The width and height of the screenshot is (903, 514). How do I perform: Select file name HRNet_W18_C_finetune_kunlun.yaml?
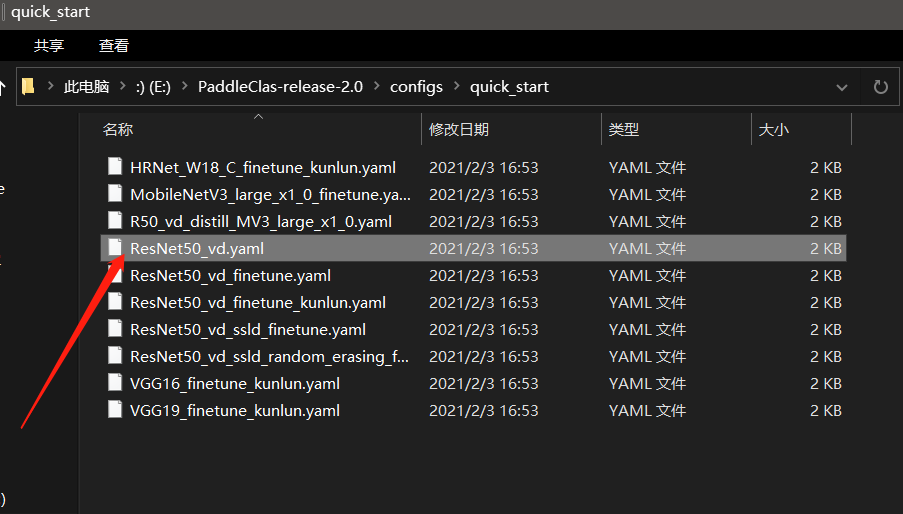(x=263, y=167)
